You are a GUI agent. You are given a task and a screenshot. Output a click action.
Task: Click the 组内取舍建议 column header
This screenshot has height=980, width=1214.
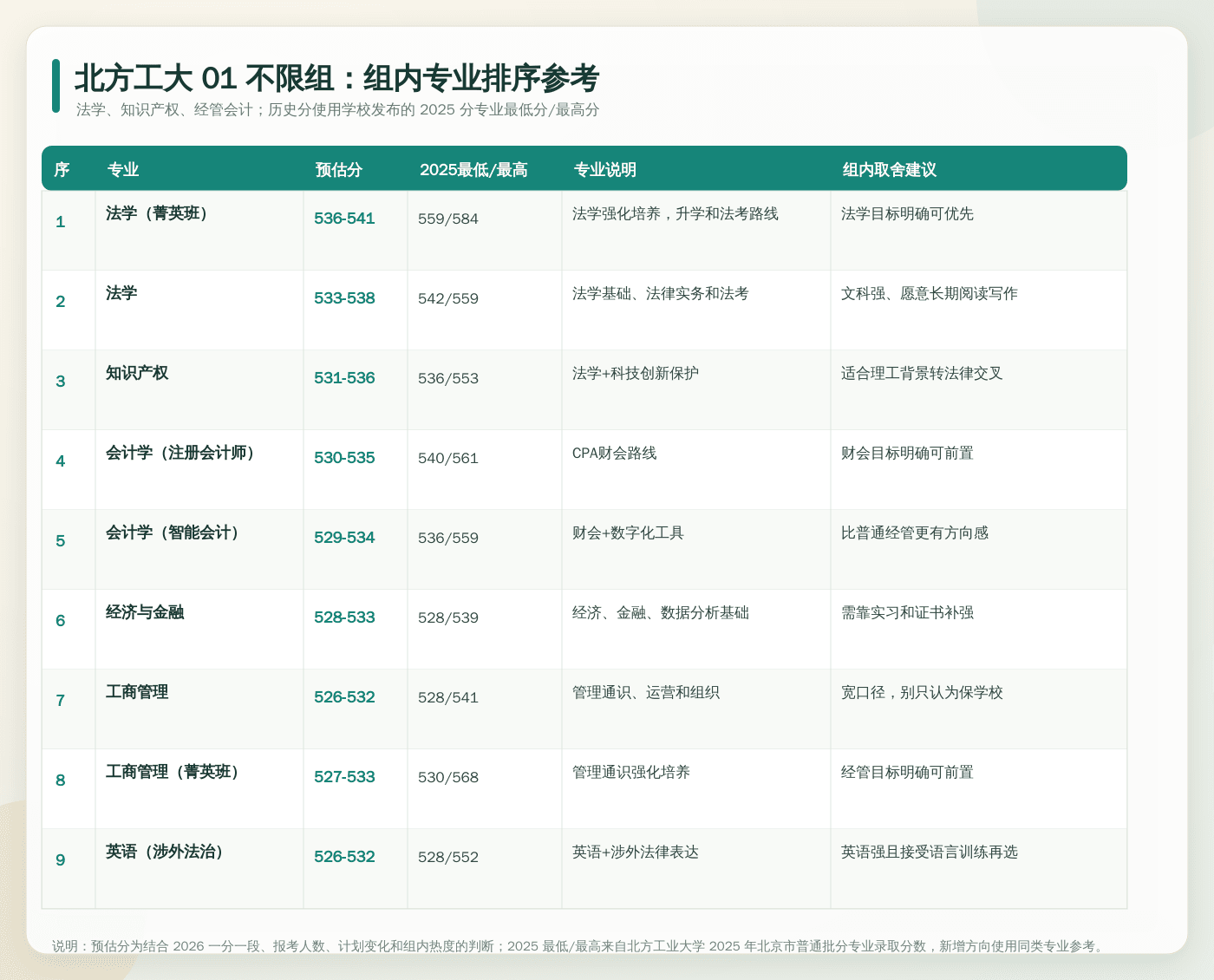[x=890, y=170]
